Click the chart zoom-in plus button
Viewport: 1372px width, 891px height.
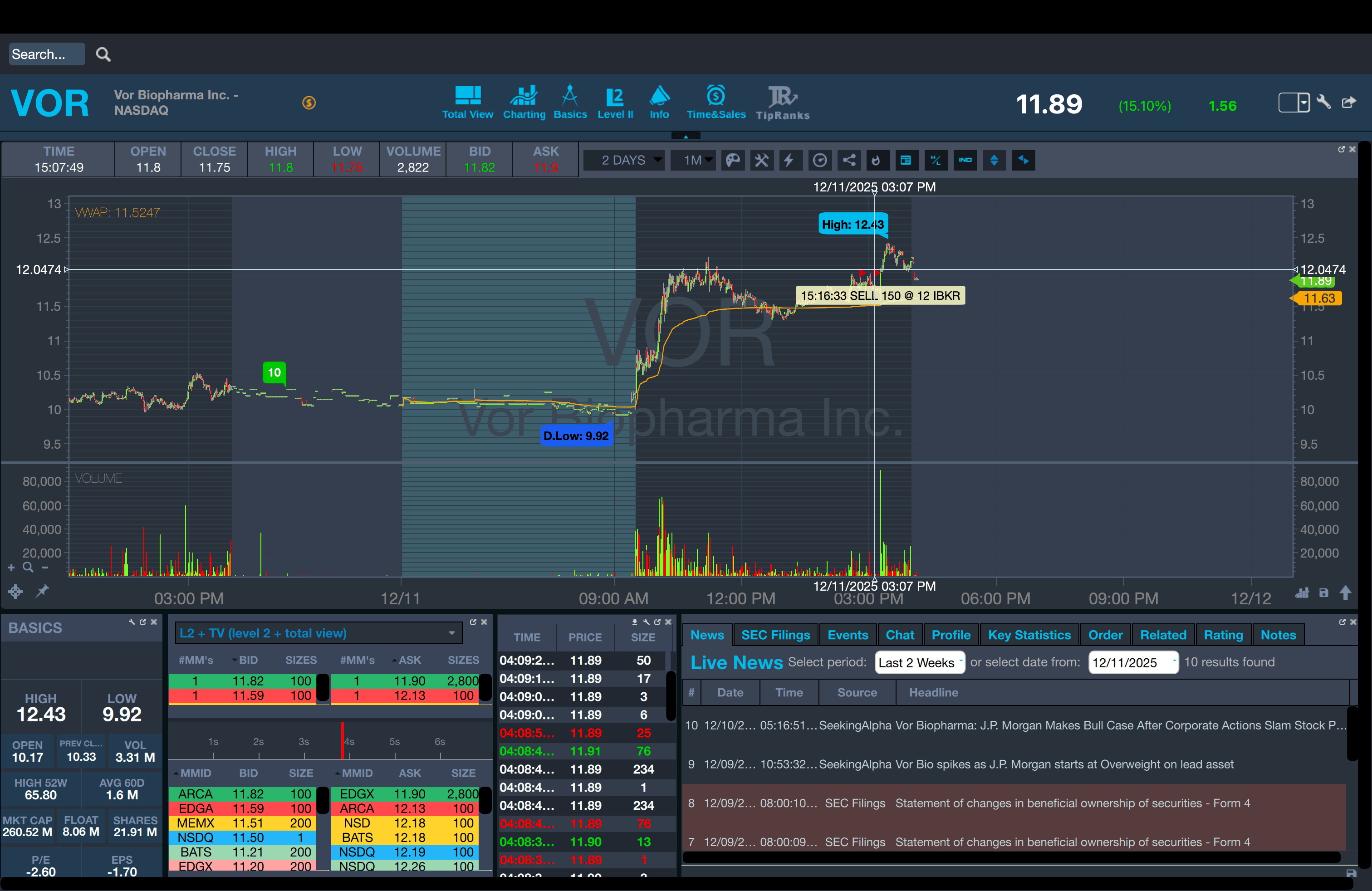tap(11, 568)
